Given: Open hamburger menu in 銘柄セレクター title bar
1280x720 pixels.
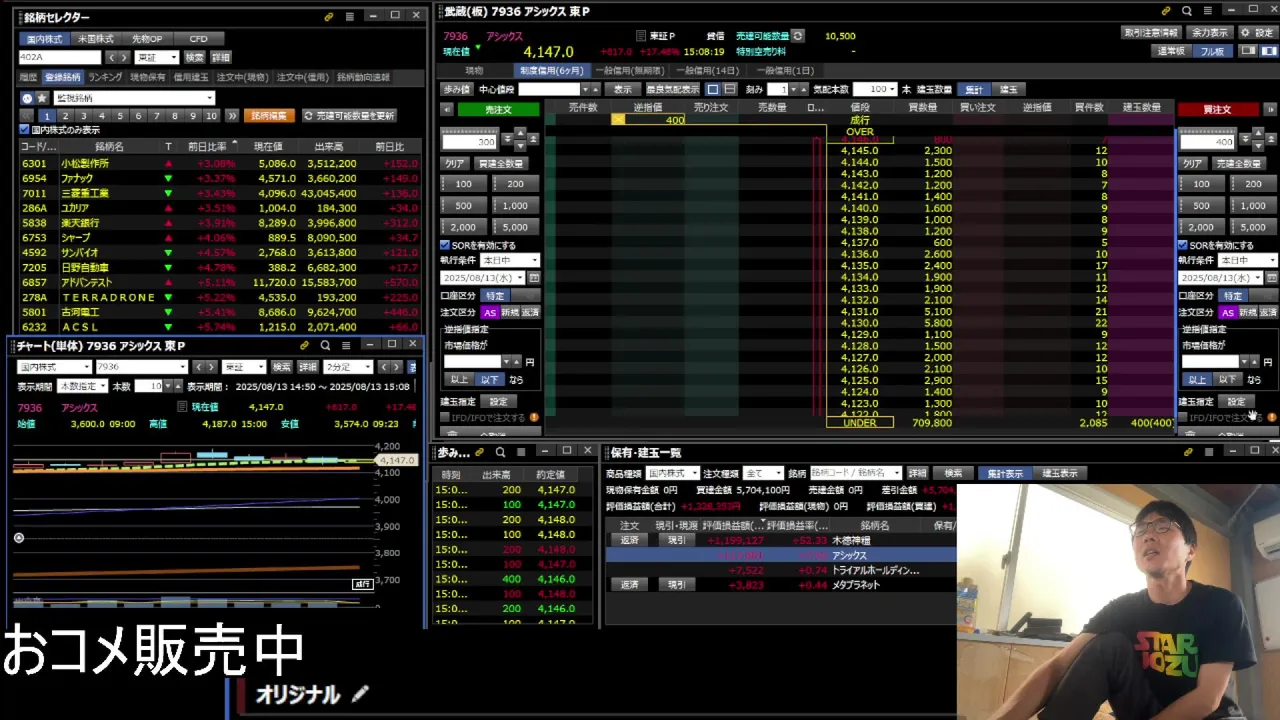Looking at the screenshot, I should point(349,17).
